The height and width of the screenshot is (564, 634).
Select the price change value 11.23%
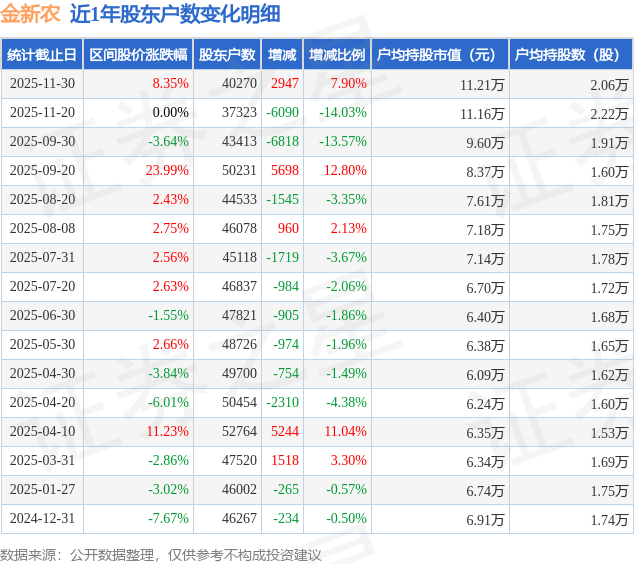pos(167,432)
